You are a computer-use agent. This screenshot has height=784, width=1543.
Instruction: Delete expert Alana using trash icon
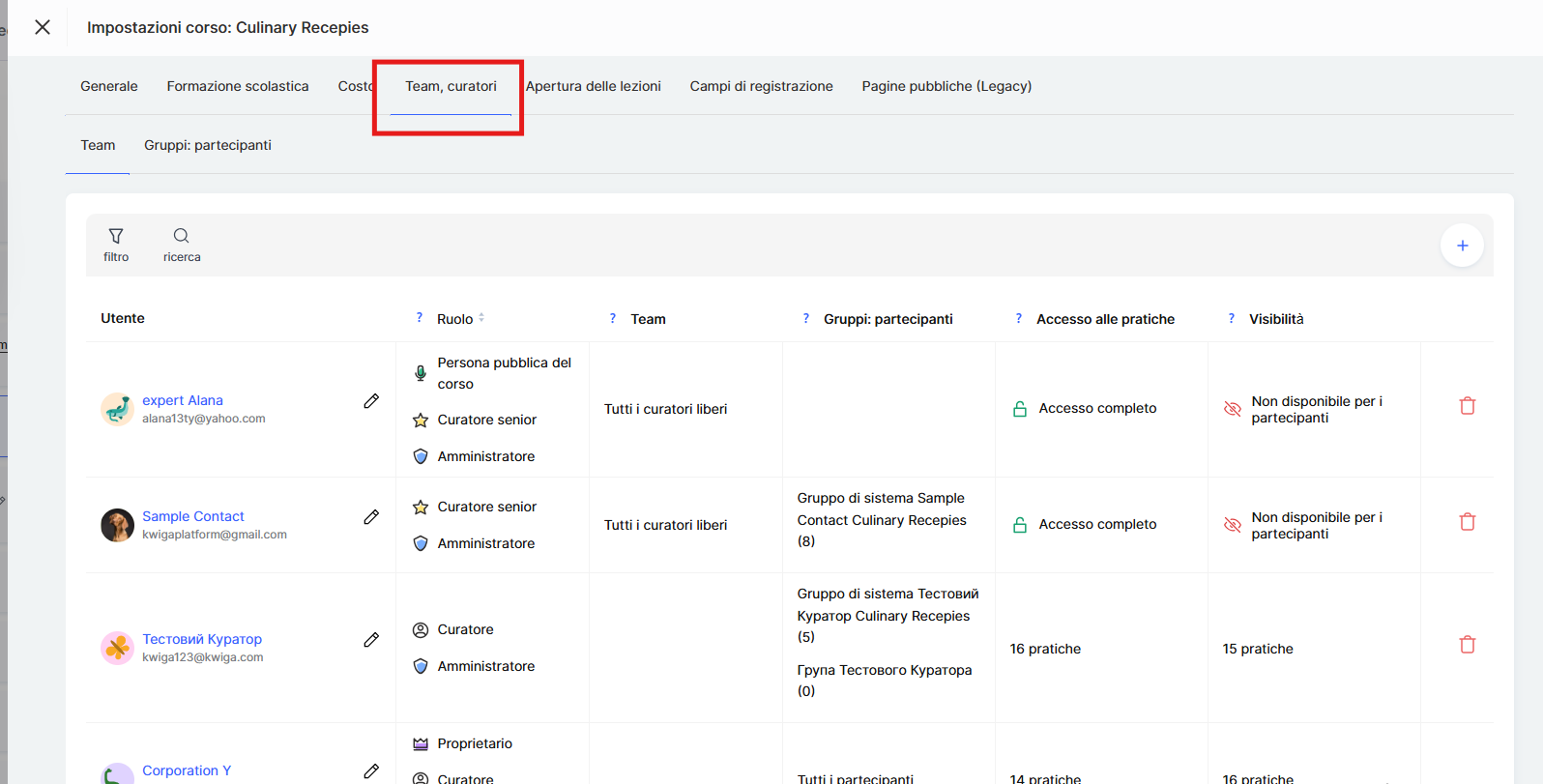pyautogui.click(x=1467, y=406)
